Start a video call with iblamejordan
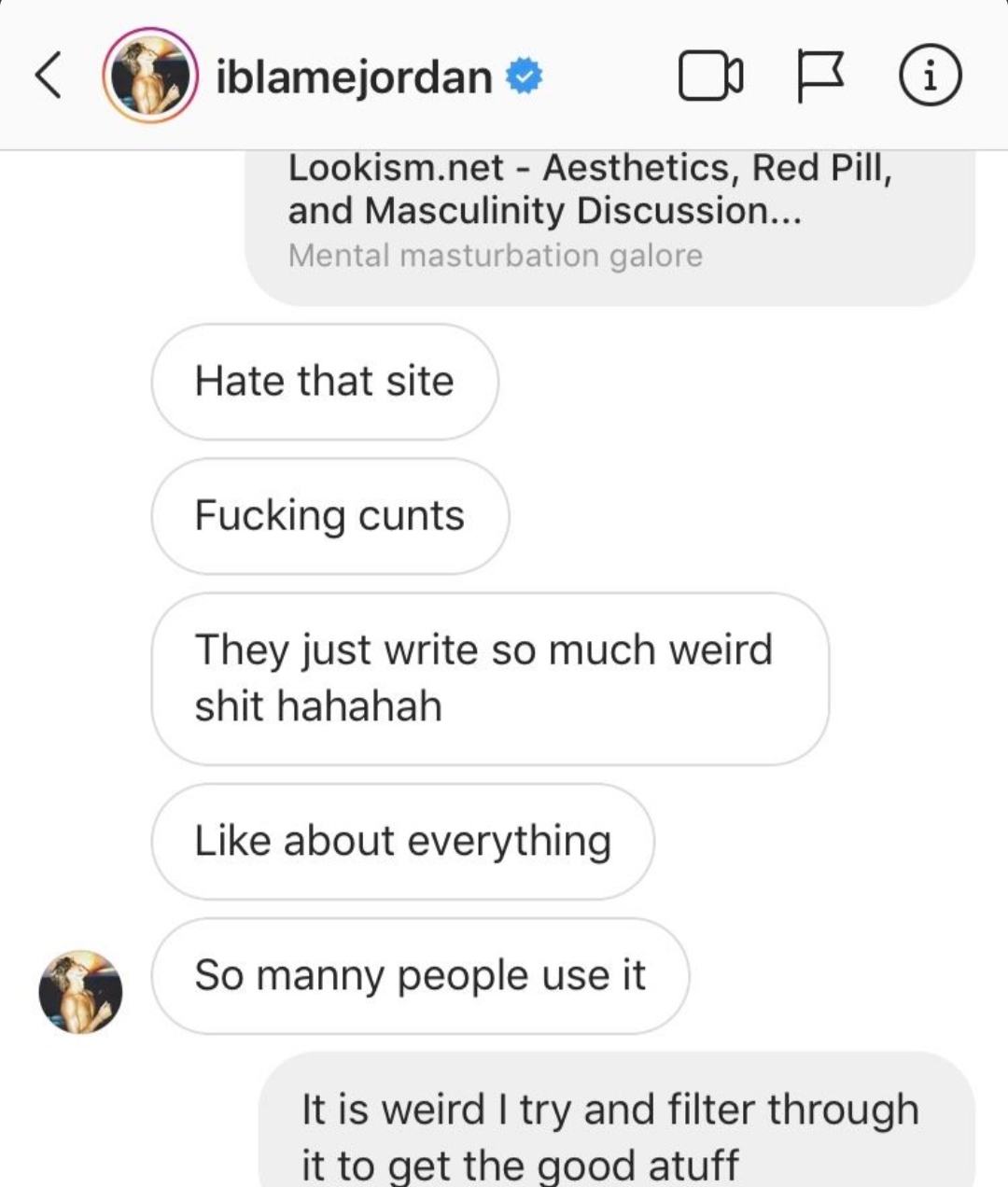Viewport: 1008px width, 1187px height. (x=711, y=77)
